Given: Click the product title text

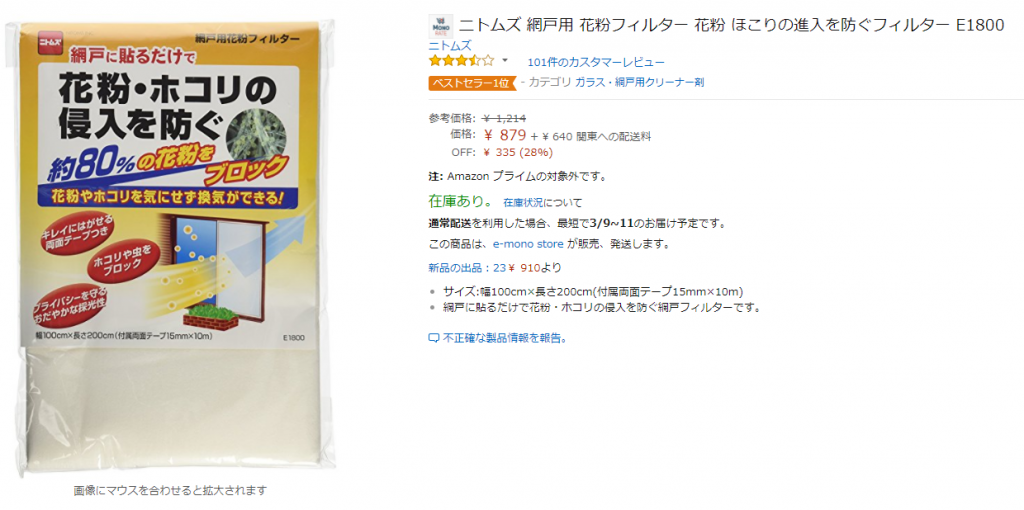Looking at the screenshot, I should 731,25.
